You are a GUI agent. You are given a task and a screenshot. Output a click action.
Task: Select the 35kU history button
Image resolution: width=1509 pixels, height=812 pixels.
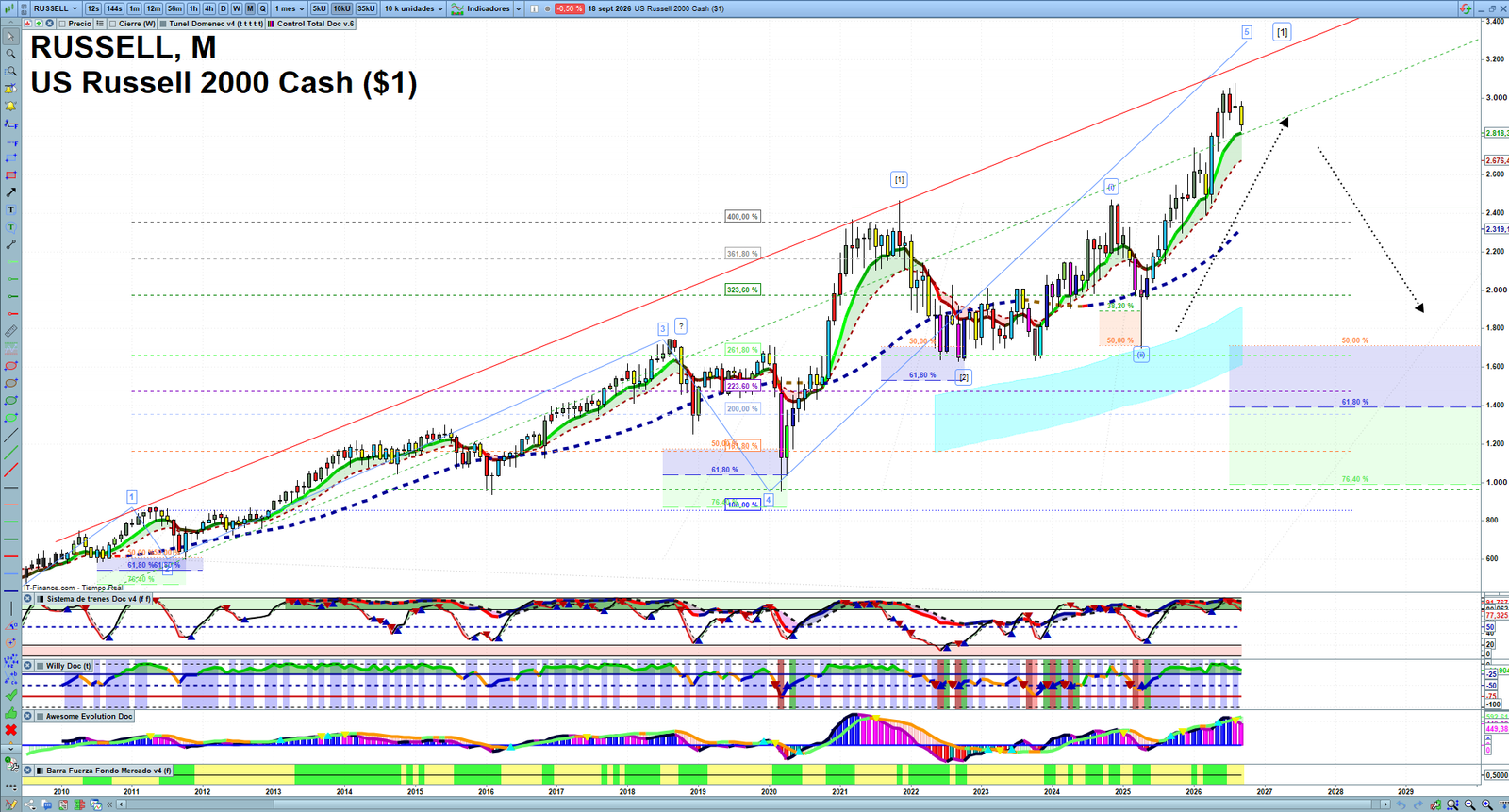366,8
